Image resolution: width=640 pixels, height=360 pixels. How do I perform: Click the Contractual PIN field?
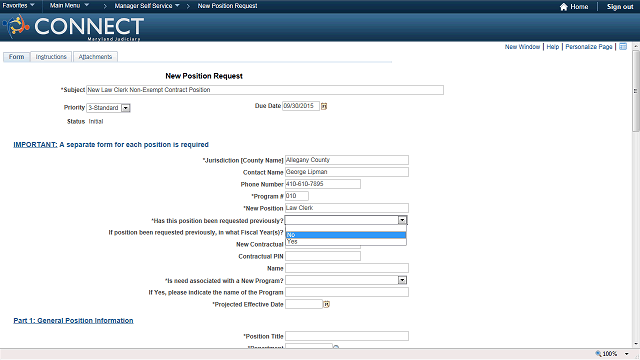[323, 256]
